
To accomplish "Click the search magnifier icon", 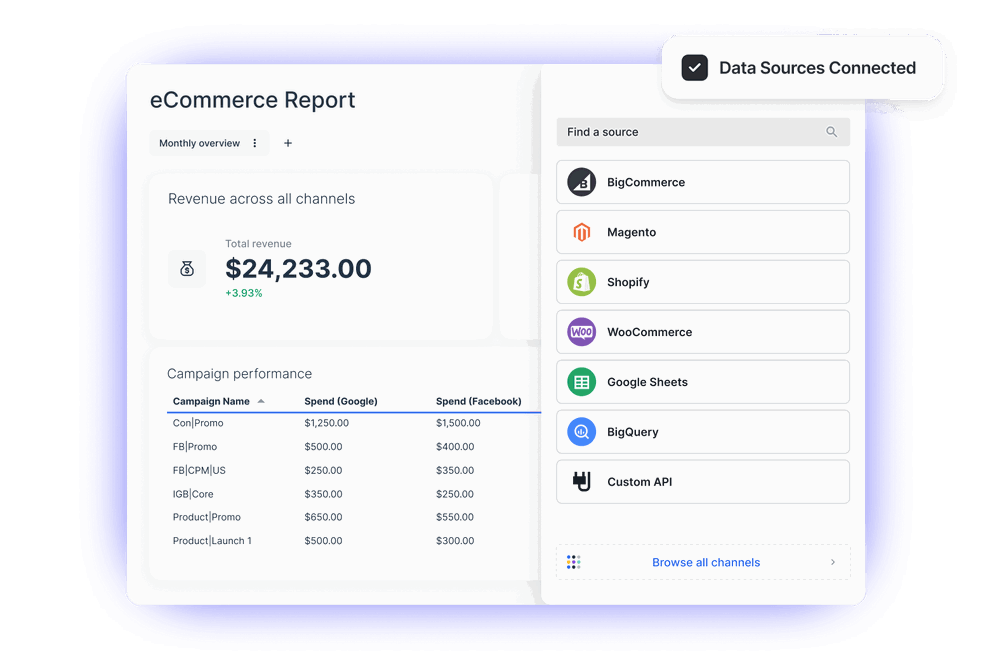I will (831, 132).
